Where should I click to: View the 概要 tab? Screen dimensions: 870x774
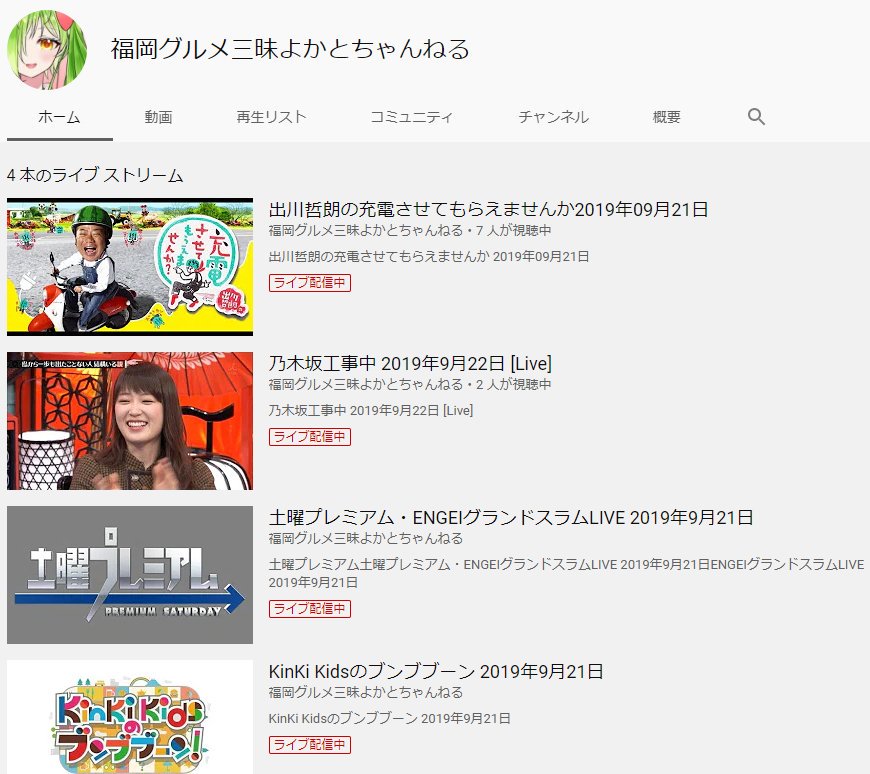coord(666,117)
